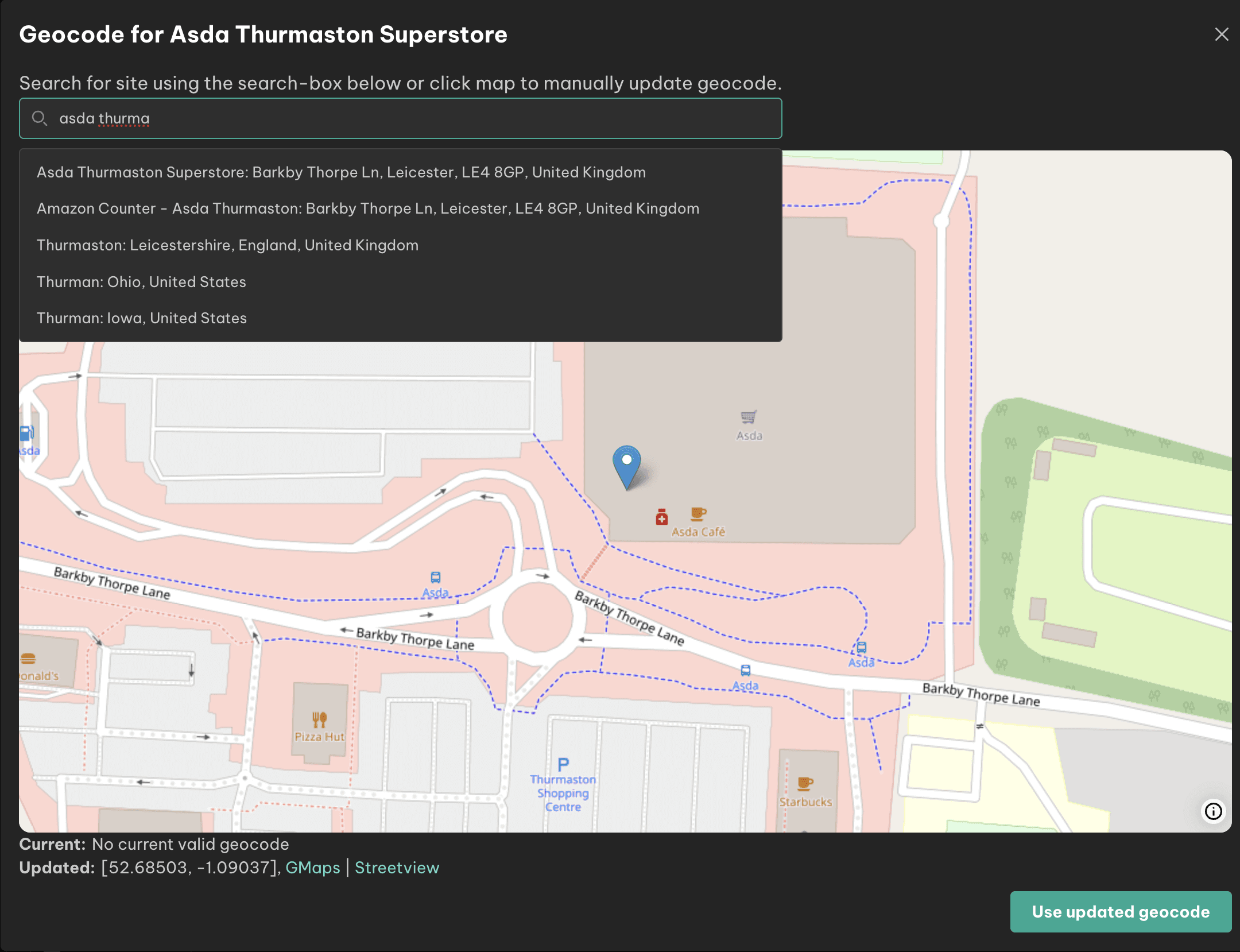Screen dimensions: 1240x952
Task: Click the 'No current valid geocode' text
Action: (191, 844)
